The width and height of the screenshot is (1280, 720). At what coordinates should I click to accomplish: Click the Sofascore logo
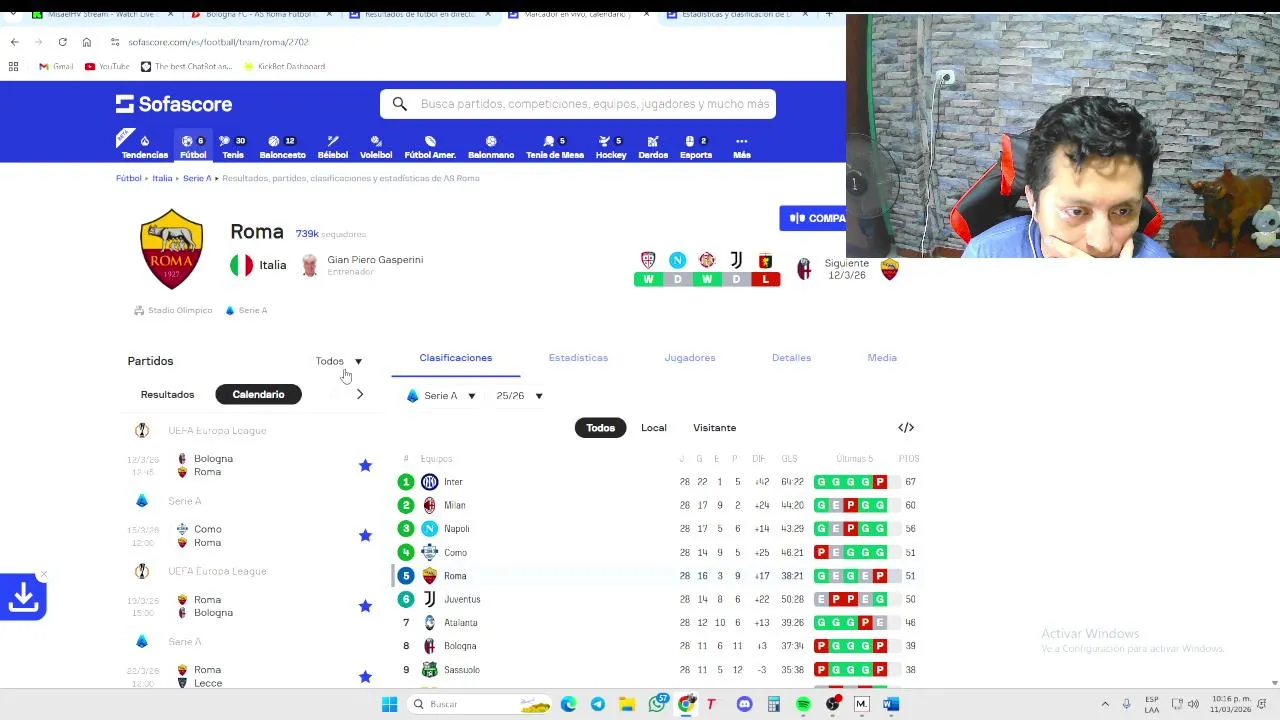click(x=174, y=104)
